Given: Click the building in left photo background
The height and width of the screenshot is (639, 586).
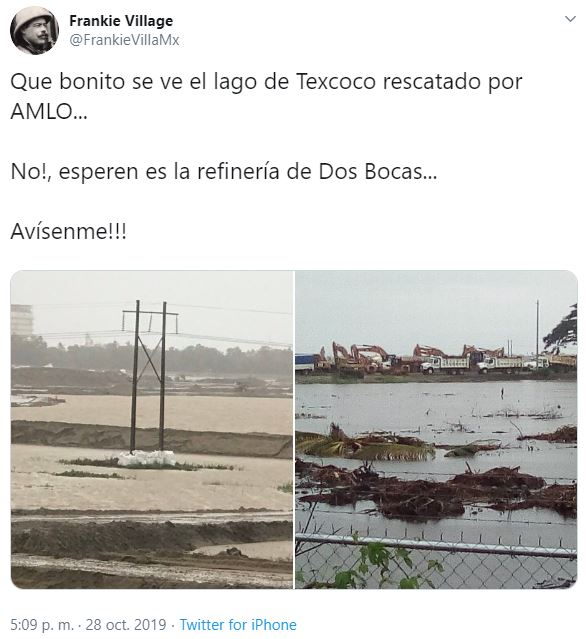Looking at the screenshot, I should click(21, 319).
